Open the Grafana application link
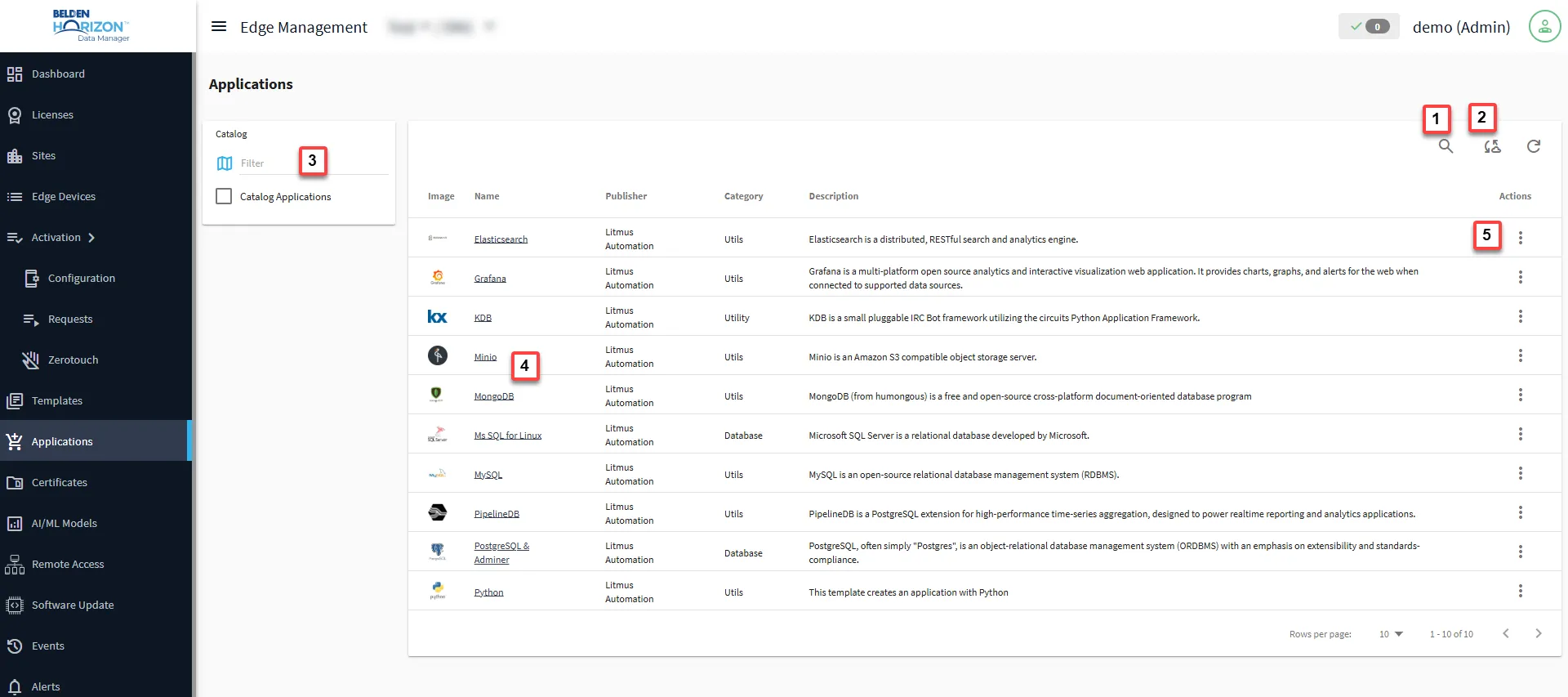Image resolution: width=1568 pixels, height=697 pixels. [490, 279]
